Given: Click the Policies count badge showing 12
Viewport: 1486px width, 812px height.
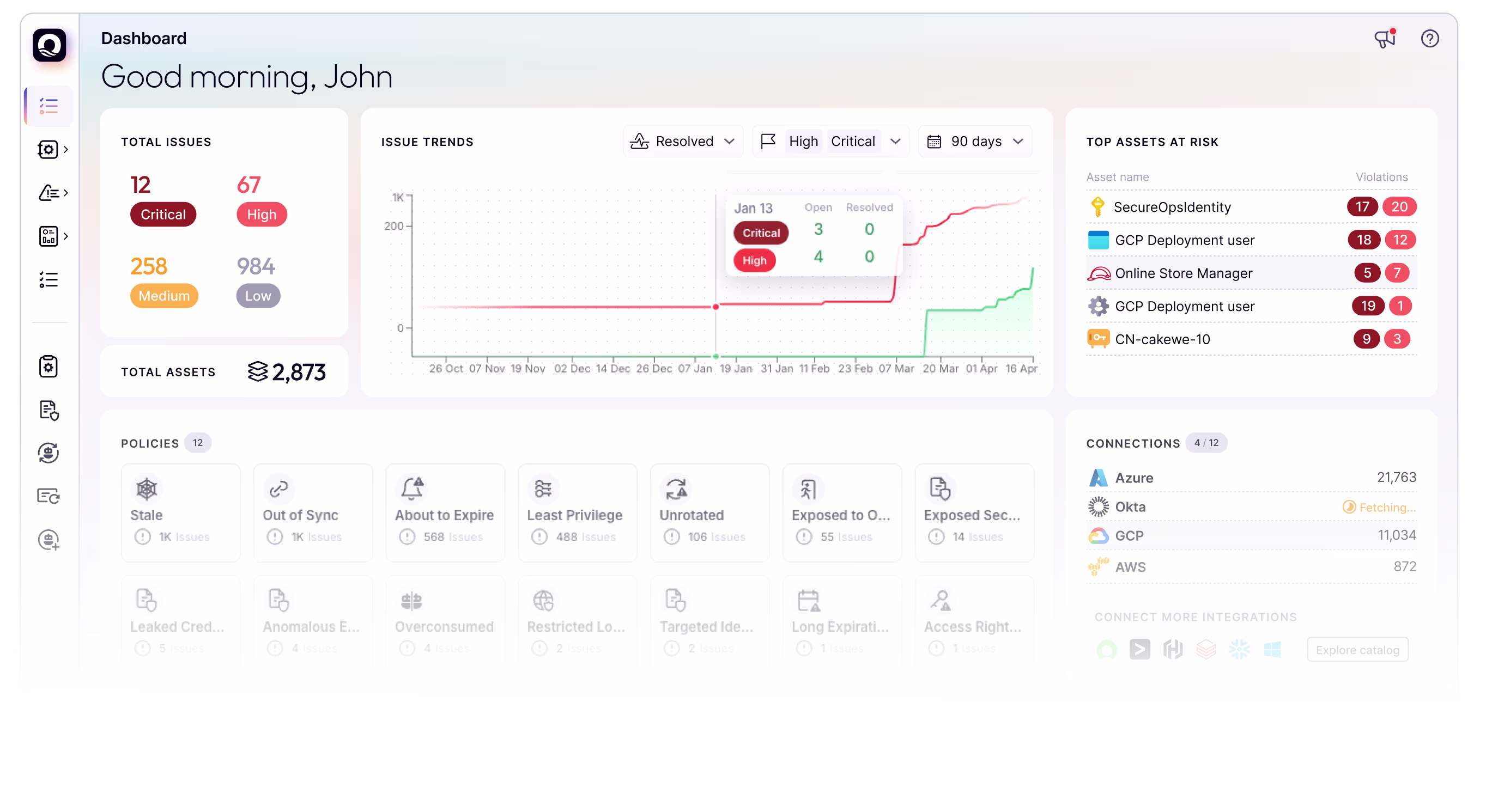Looking at the screenshot, I should pyautogui.click(x=197, y=443).
